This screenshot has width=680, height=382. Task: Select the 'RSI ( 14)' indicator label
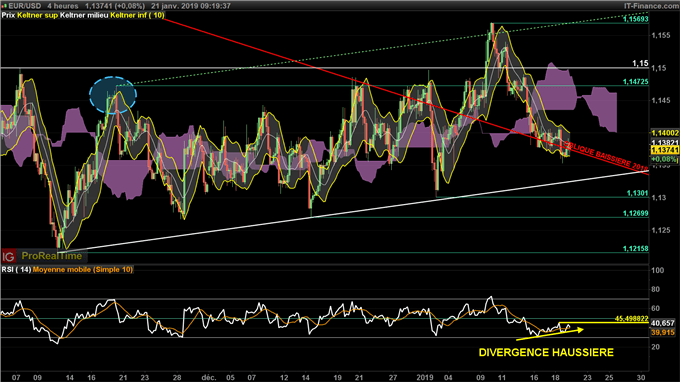click(16, 270)
